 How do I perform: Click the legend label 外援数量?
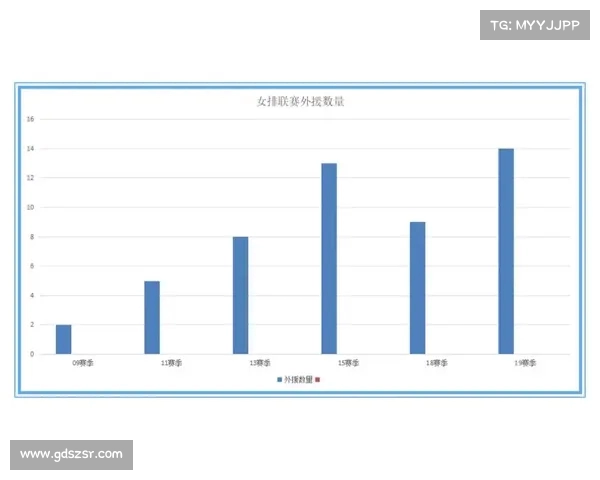pos(298,380)
